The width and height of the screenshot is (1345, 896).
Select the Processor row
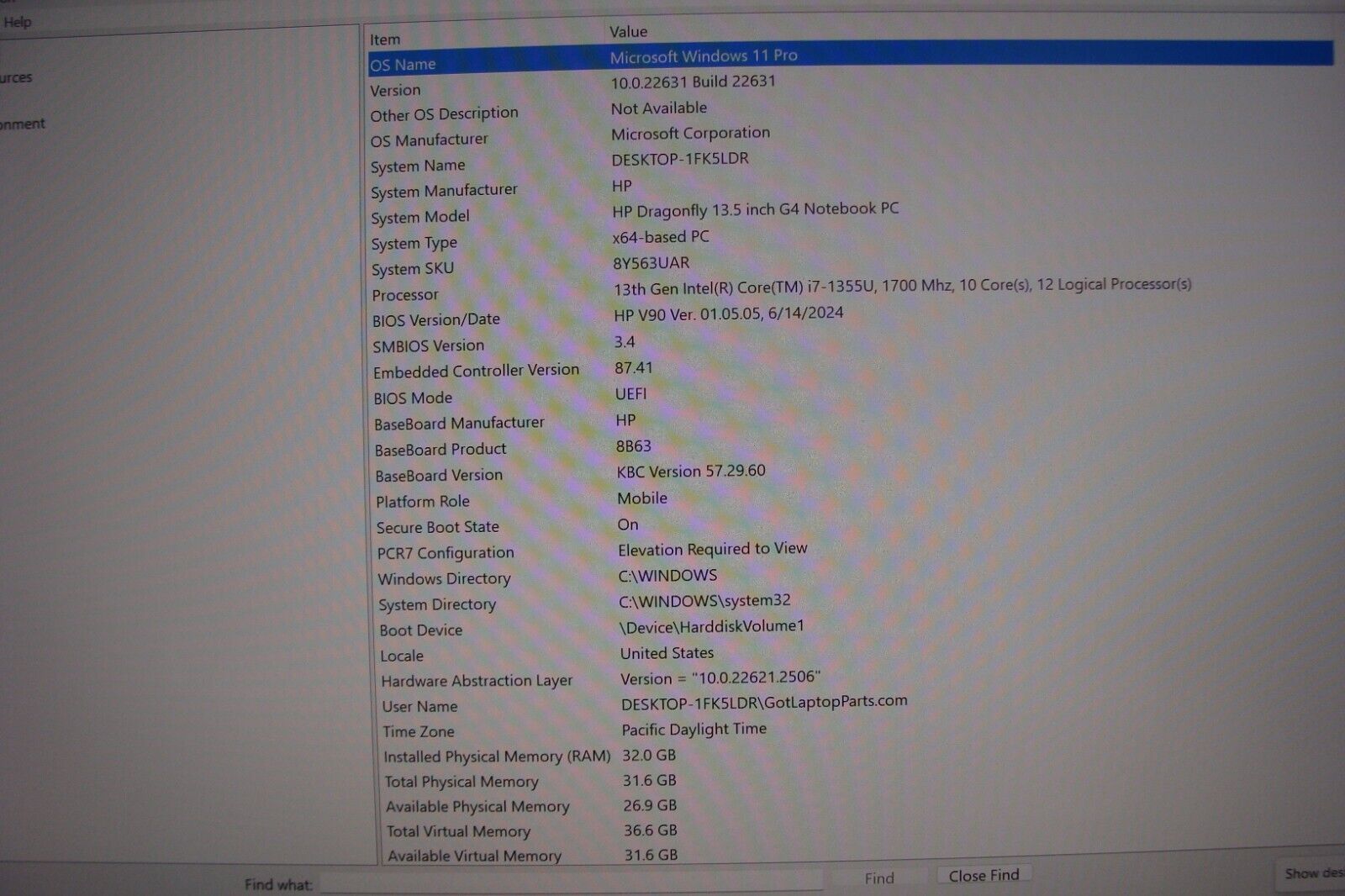point(851,290)
